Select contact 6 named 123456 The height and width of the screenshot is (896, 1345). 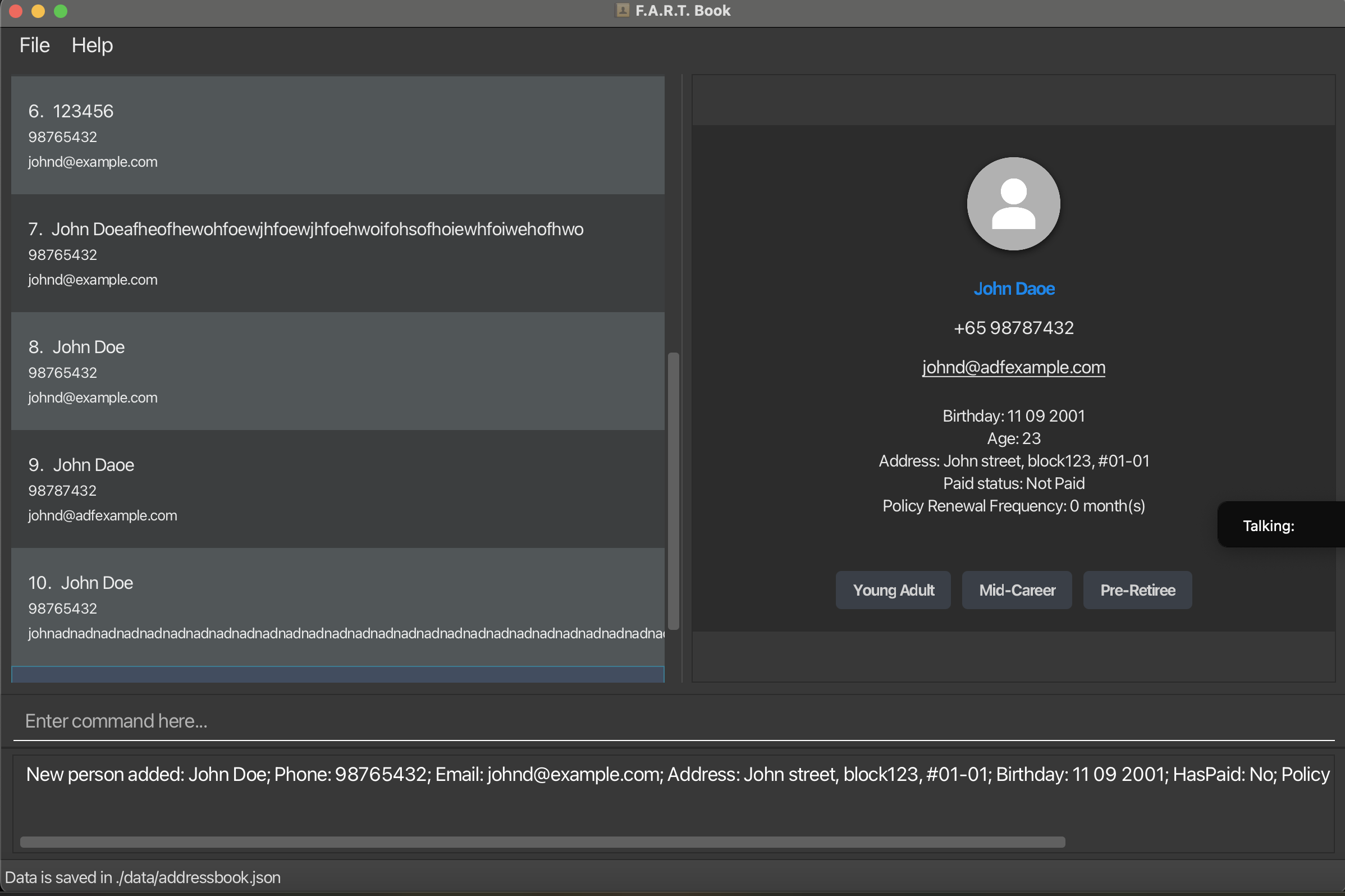click(x=338, y=135)
